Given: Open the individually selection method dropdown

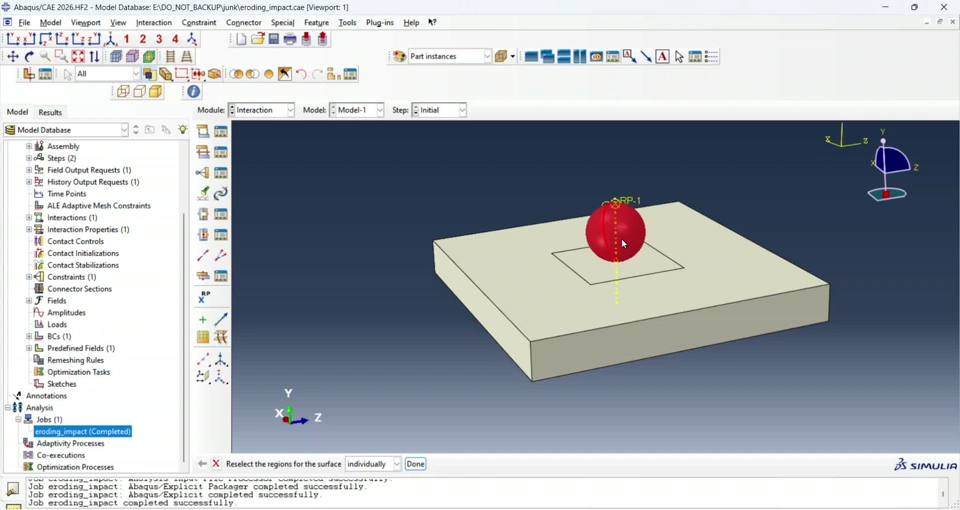Looking at the screenshot, I should (x=373, y=464).
